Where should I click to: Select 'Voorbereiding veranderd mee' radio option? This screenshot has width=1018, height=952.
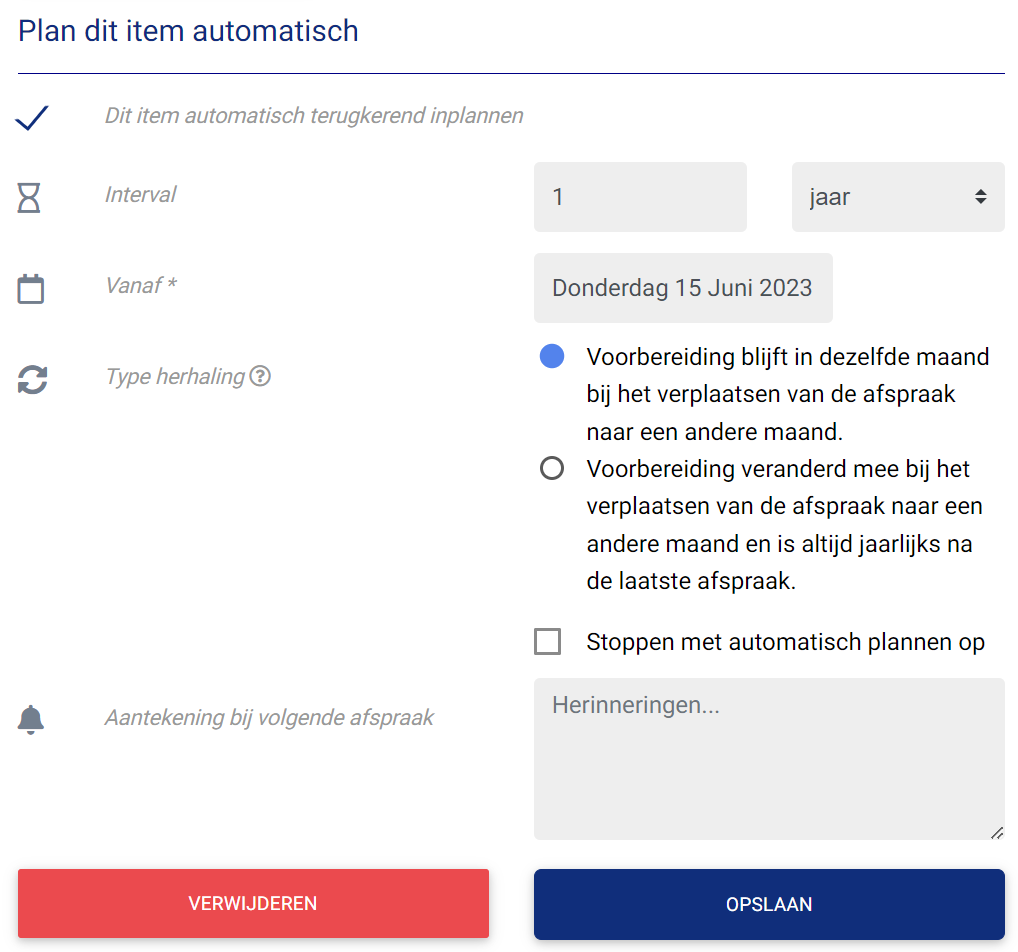coord(552,468)
